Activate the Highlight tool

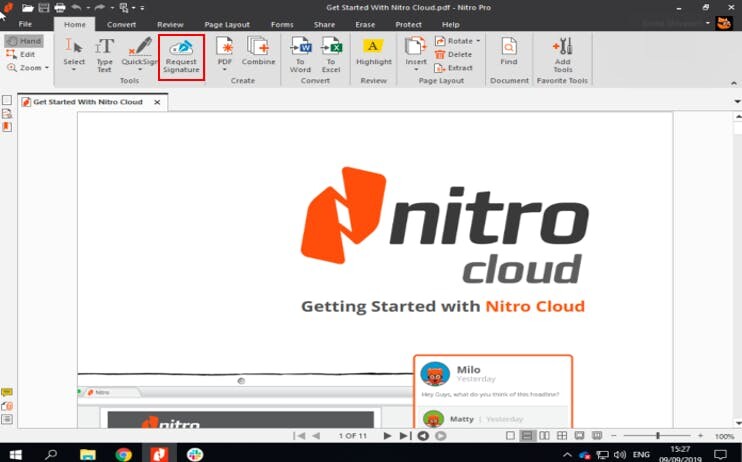click(374, 54)
